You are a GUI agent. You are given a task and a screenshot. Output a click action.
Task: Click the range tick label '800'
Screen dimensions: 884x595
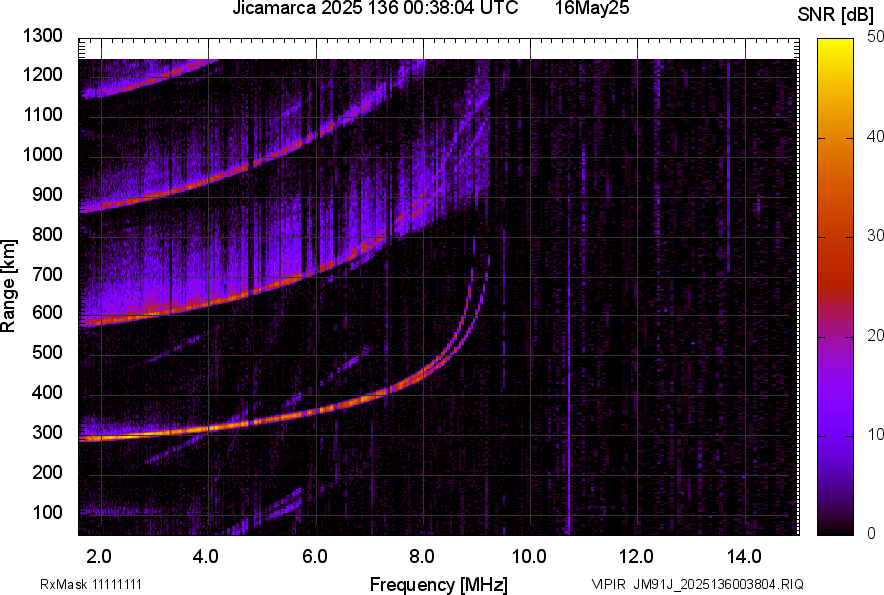(x=47, y=233)
